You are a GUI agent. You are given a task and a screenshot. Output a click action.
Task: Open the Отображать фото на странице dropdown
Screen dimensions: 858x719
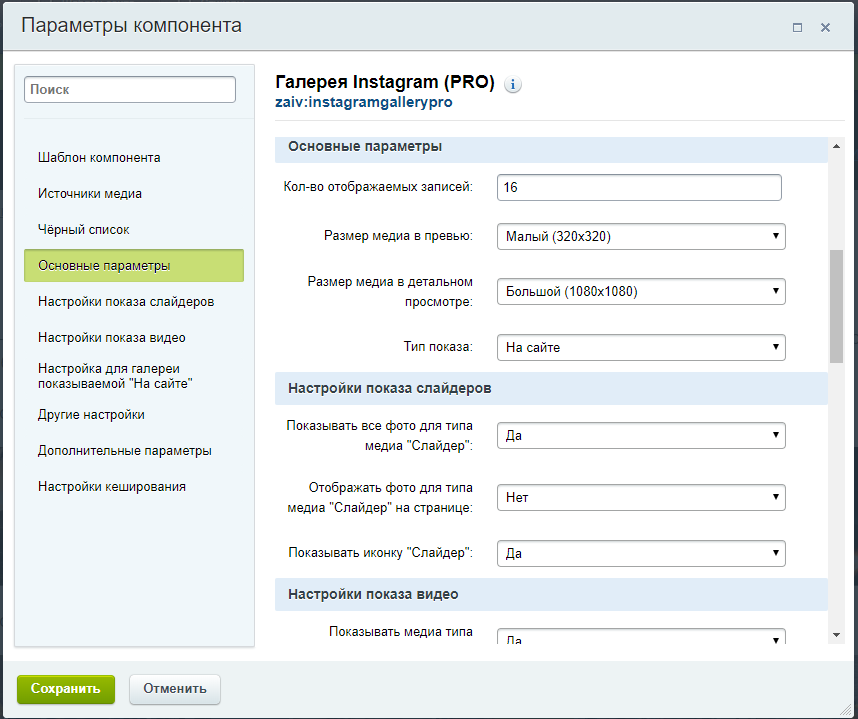click(x=641, y=497)
